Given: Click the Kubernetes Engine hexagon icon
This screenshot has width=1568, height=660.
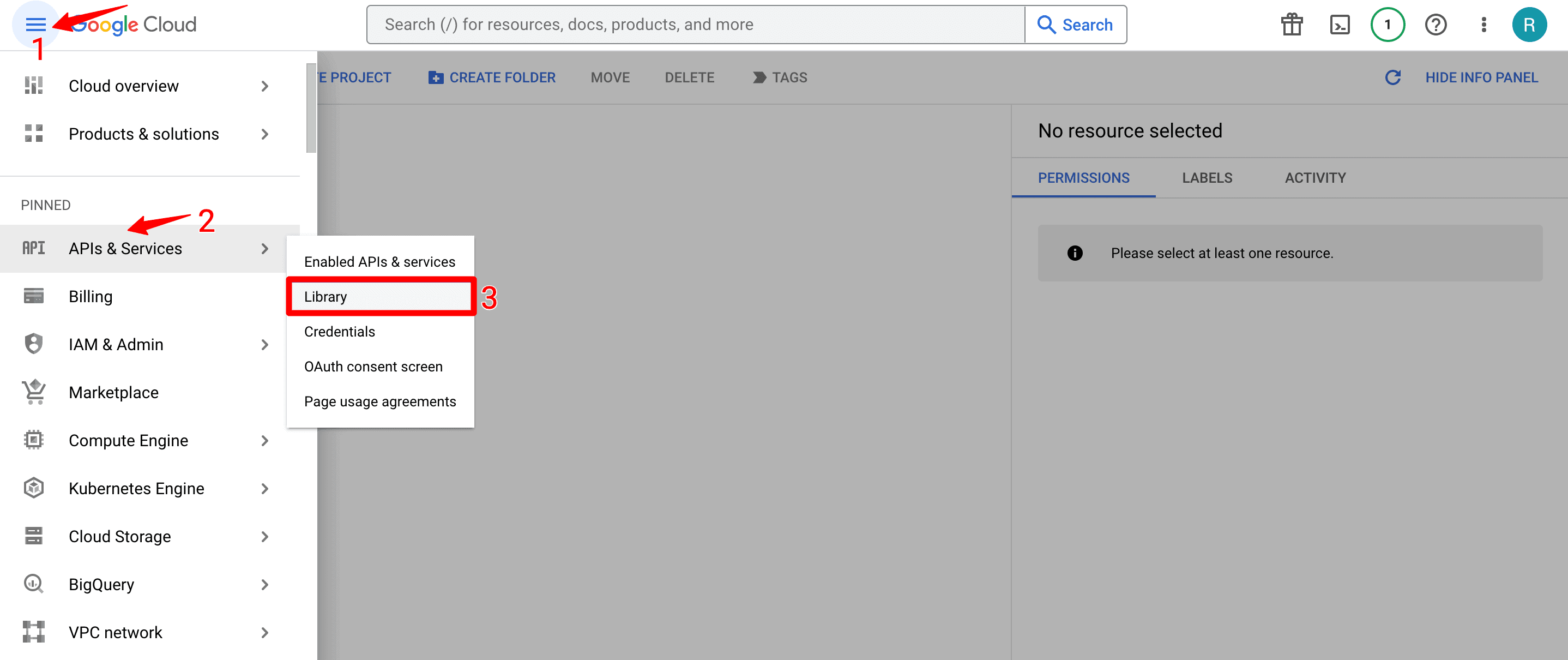Looking at the screenshot, I should tap(33, 488).
